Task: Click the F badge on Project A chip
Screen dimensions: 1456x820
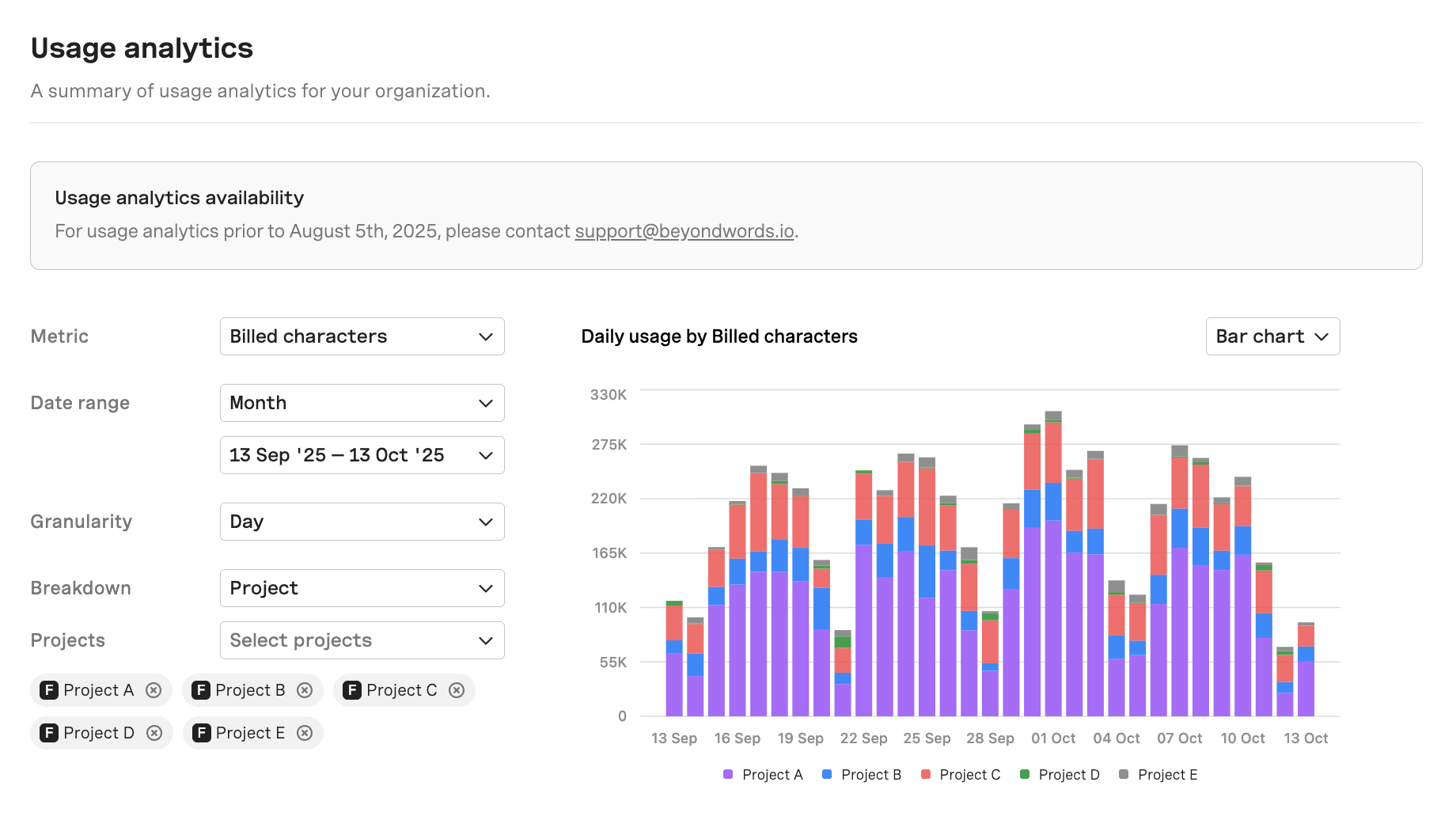Action: (49, 690)
